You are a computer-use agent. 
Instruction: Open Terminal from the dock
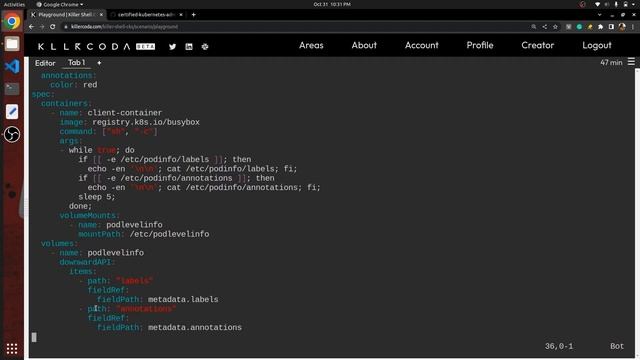pyautogui.click(x=12, y=89)
